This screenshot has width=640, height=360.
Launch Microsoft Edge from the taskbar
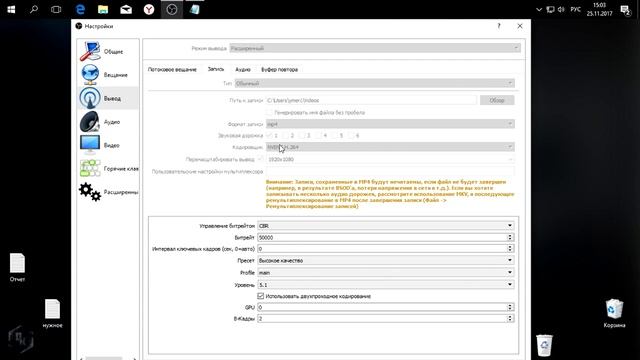pyautogui.click(x=80, y=9)
